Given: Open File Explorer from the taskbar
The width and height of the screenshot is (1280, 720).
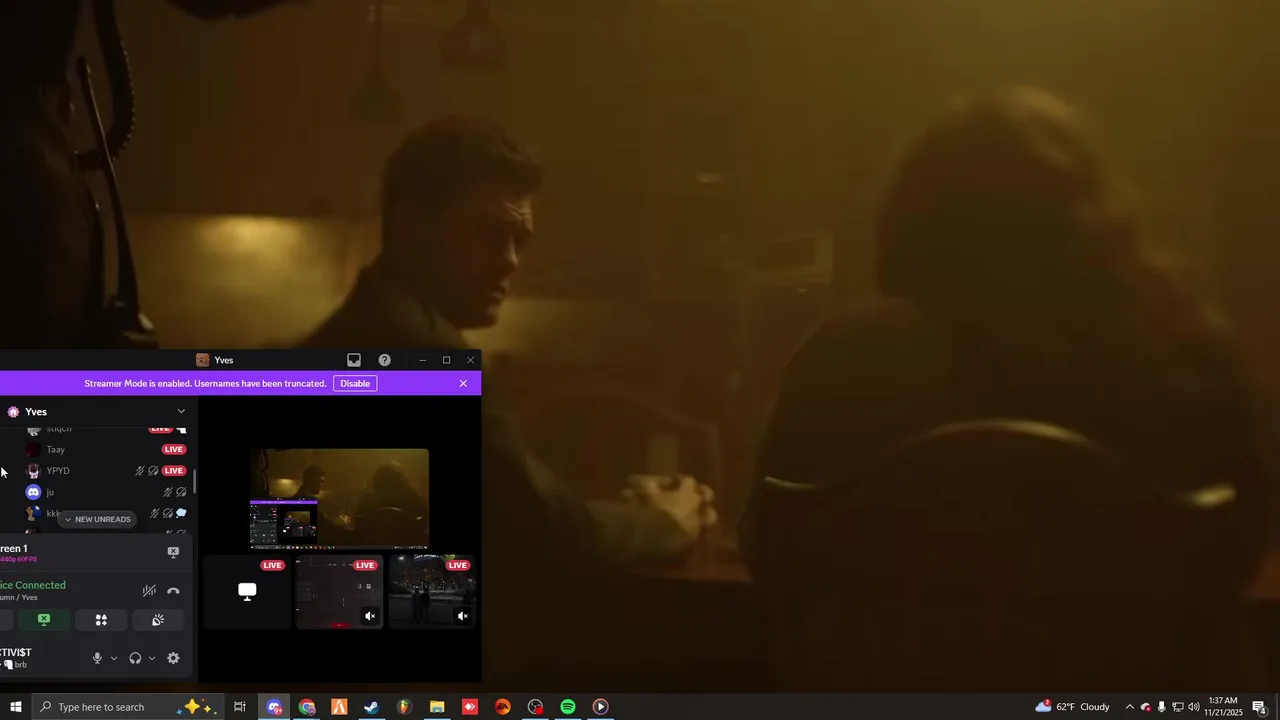Looking at the screenshot, I should tap(437, 707).
